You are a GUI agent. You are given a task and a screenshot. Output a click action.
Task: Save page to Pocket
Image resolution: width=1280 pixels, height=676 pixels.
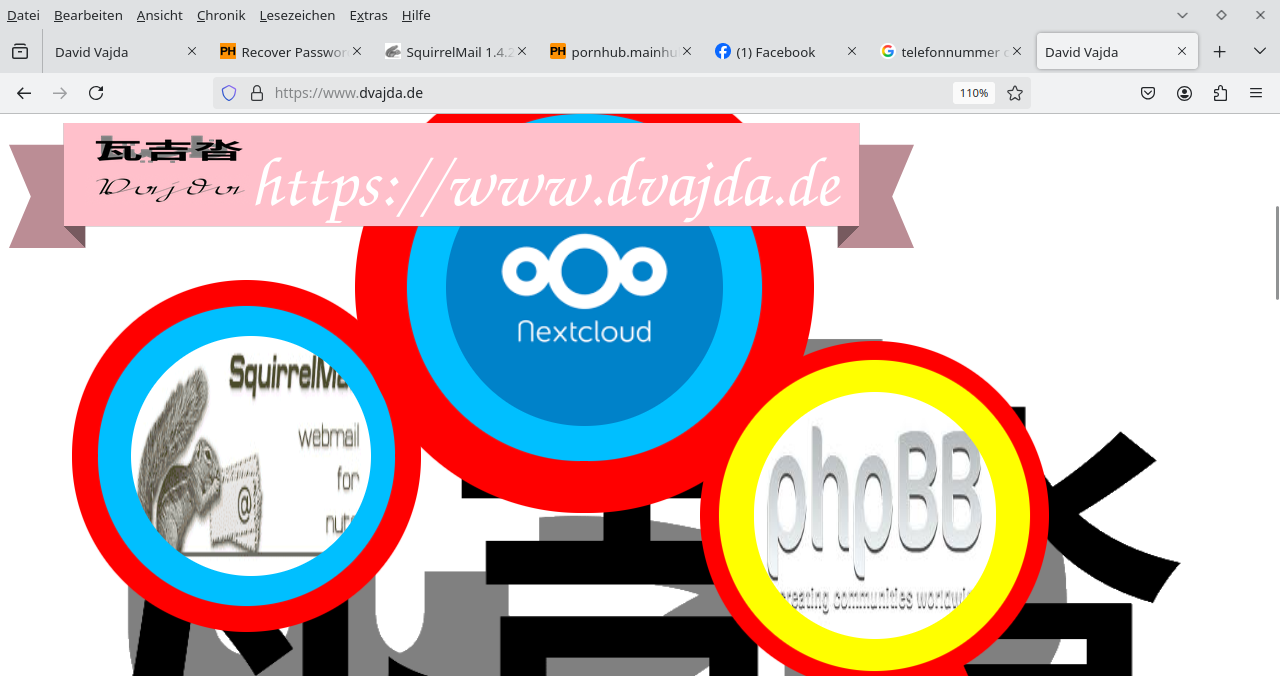[1148, 93]
